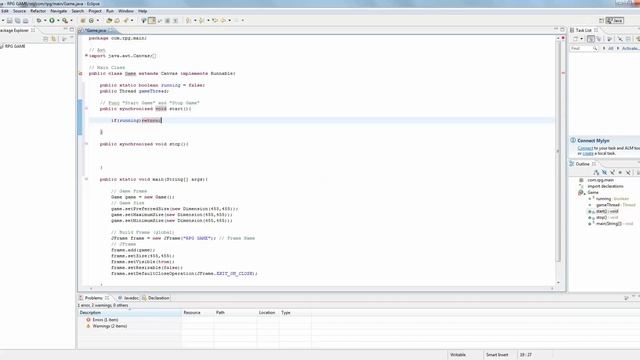Click the Search flashlight icon in the toolbar

click(x=126, y=20)
